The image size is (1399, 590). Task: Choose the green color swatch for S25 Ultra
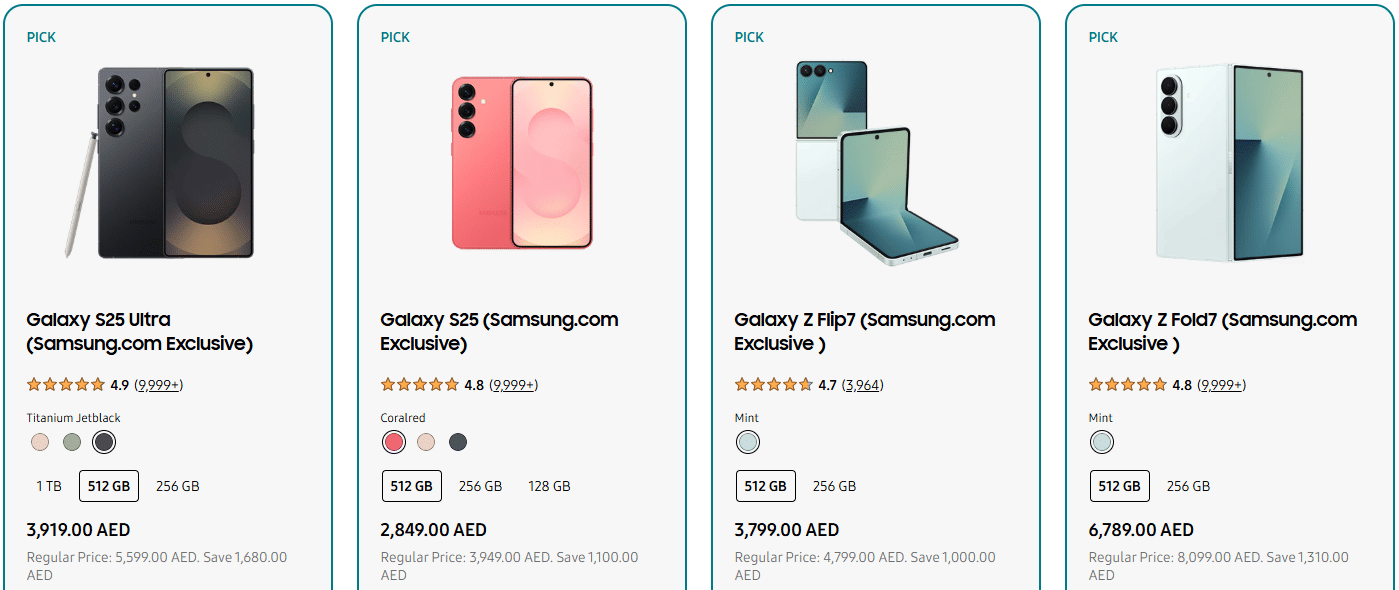(x=72, y=442)
